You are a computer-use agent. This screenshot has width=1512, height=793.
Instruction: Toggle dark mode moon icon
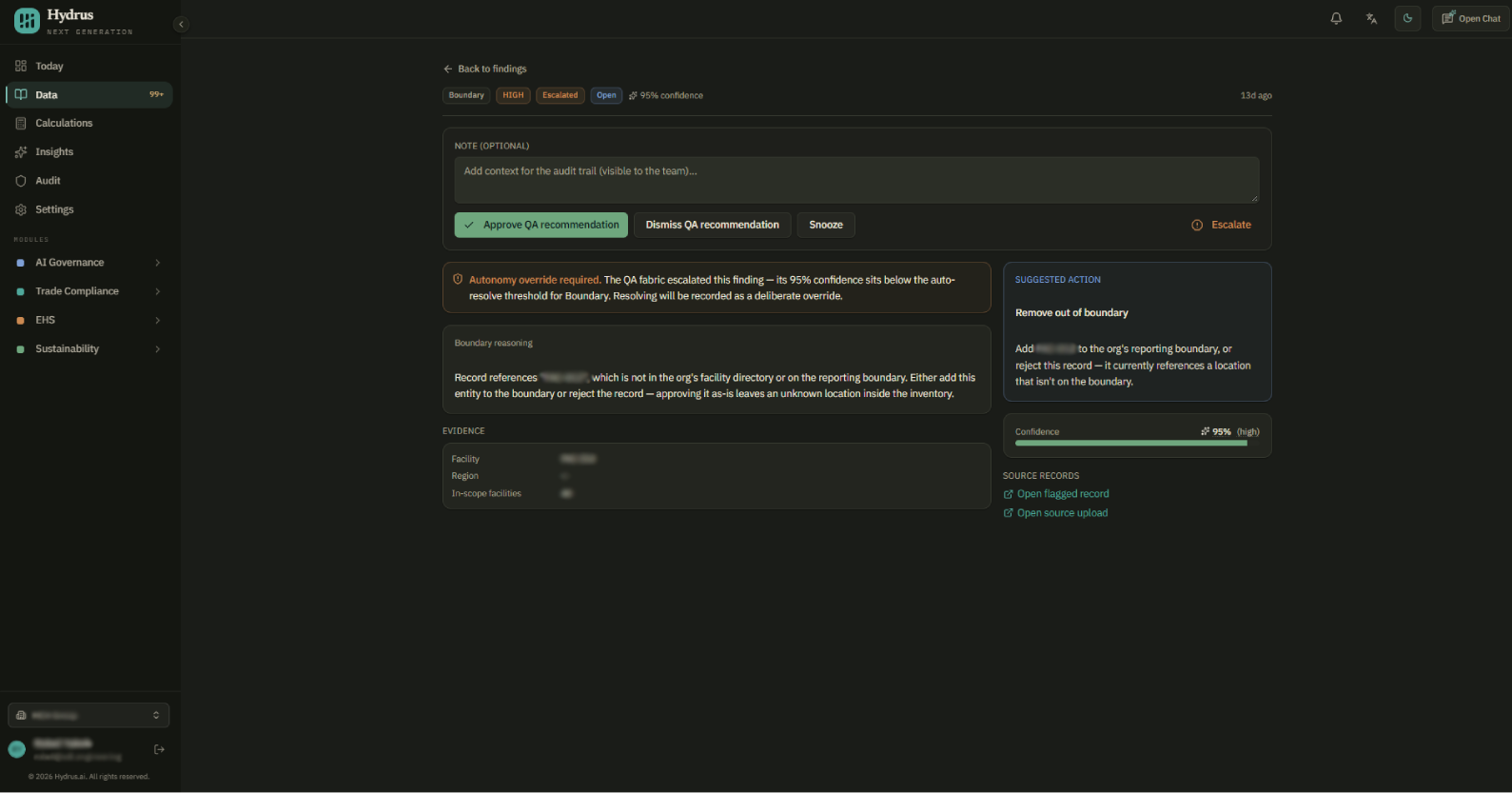click(1407, 18)
